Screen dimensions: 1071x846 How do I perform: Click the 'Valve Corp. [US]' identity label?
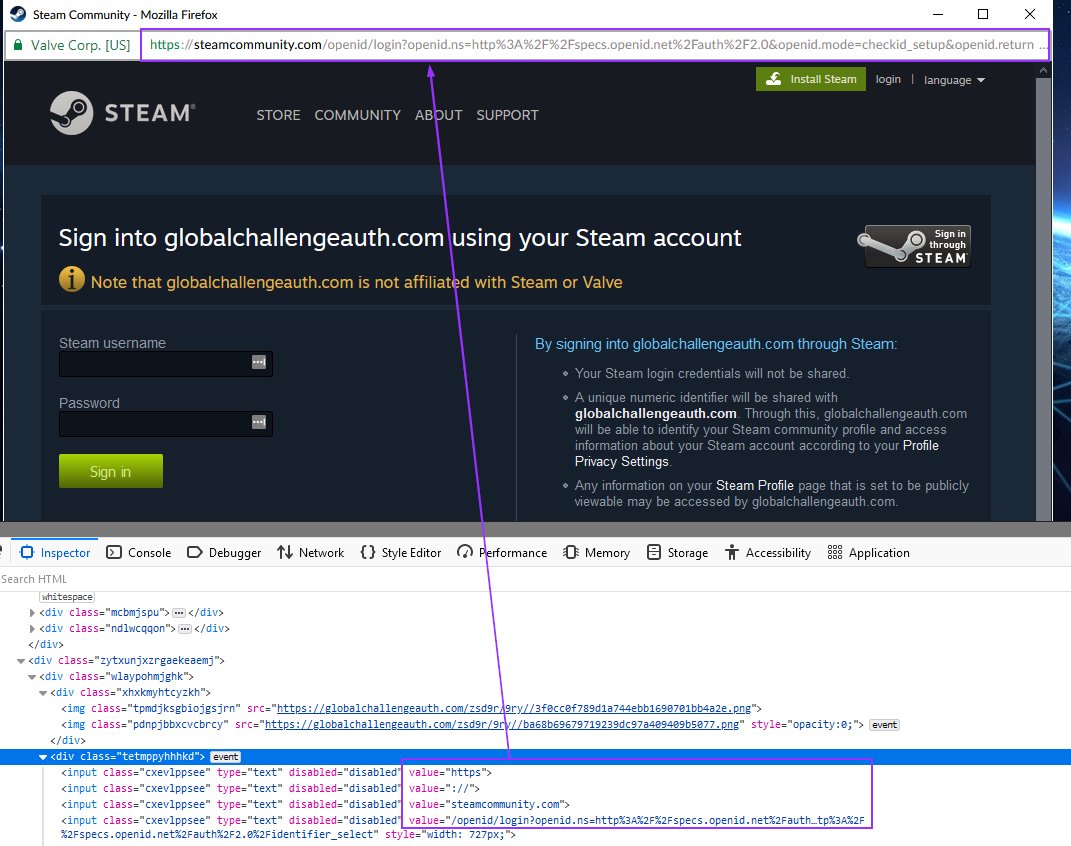coord(81,45)
